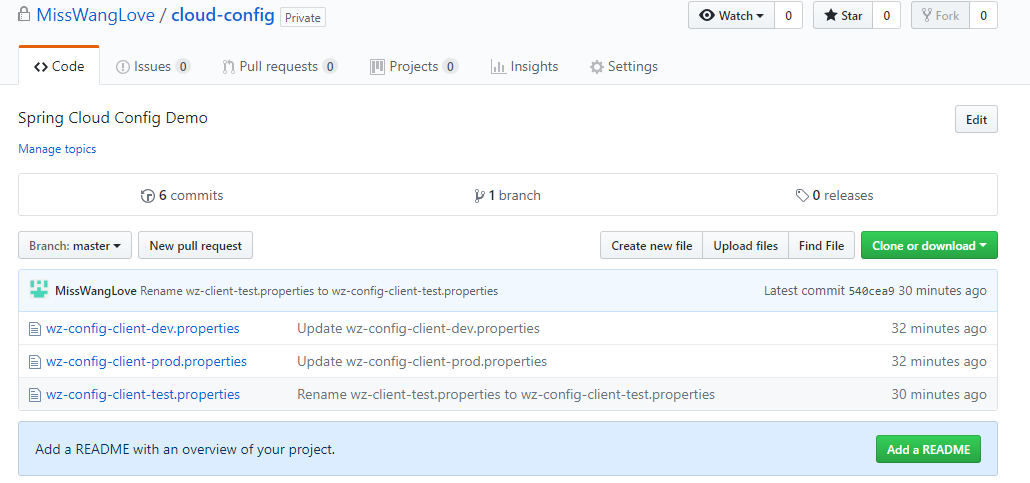Click the Projects board icon
The height and width of the screenshot is (483, 1030).
[377, 66]
